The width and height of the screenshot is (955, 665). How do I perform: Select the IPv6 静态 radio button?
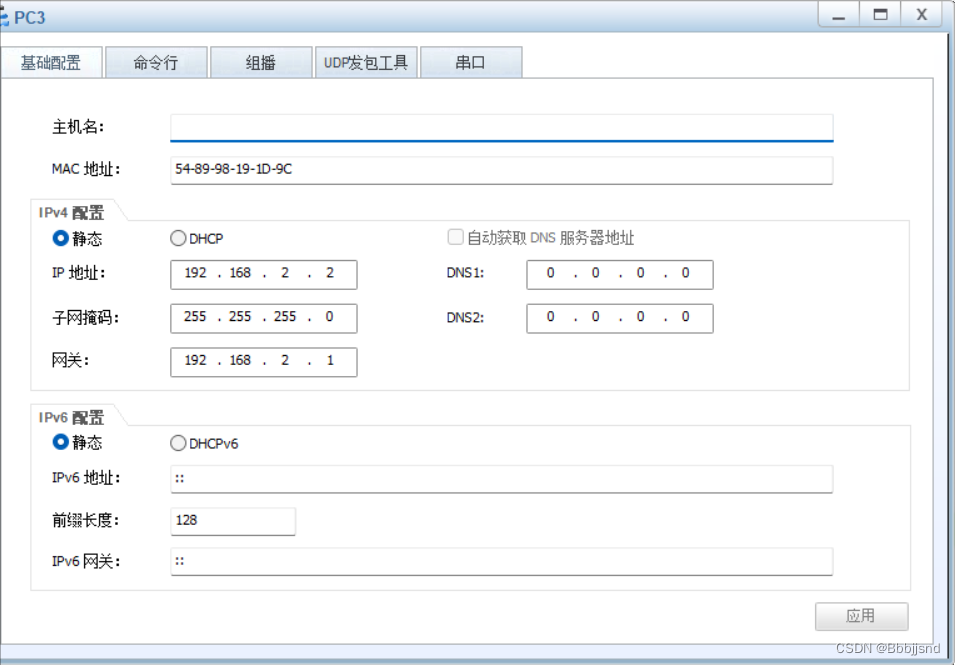(60, 442)
